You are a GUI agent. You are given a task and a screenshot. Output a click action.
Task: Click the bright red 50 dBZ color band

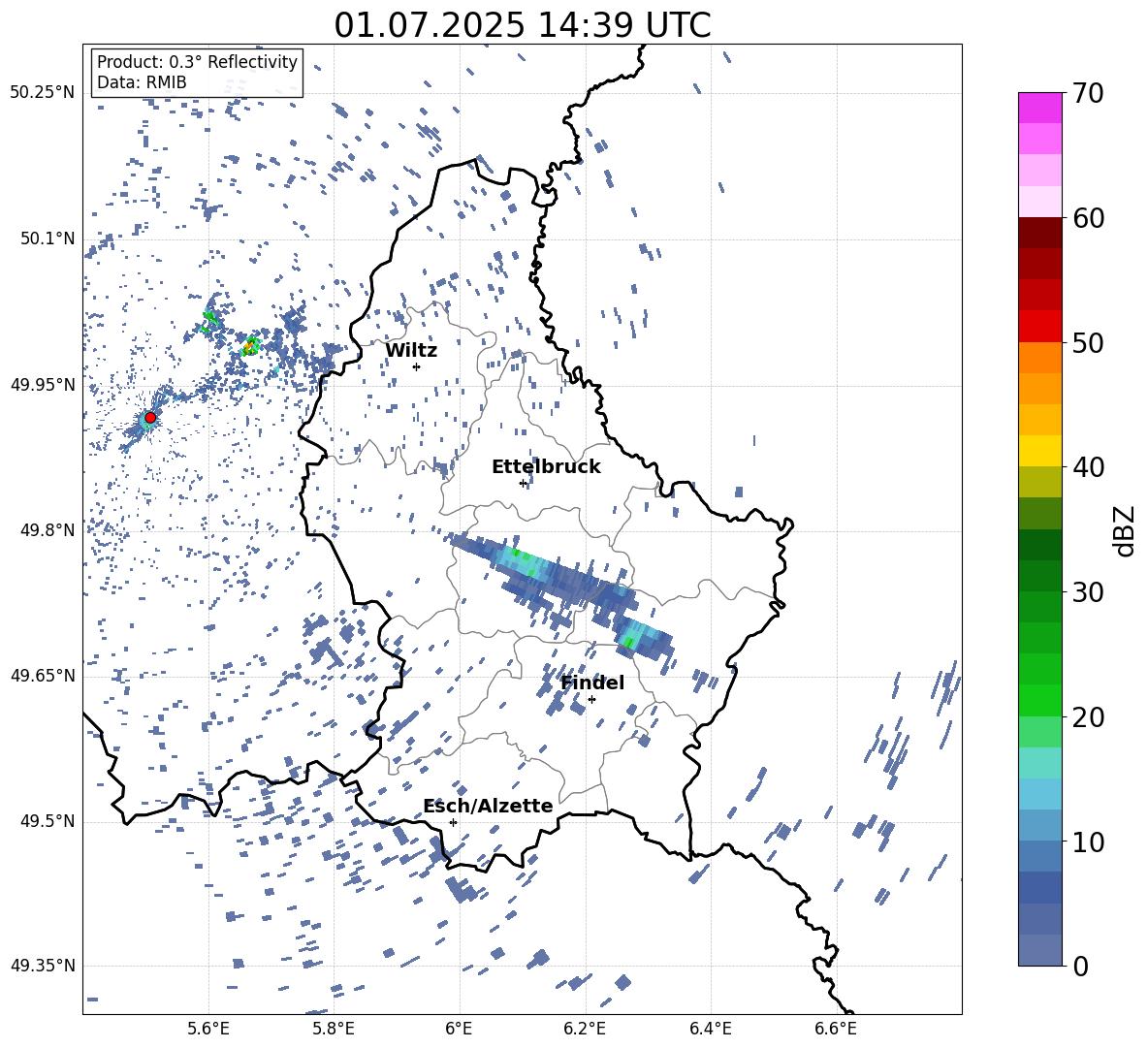(1039, 327)
